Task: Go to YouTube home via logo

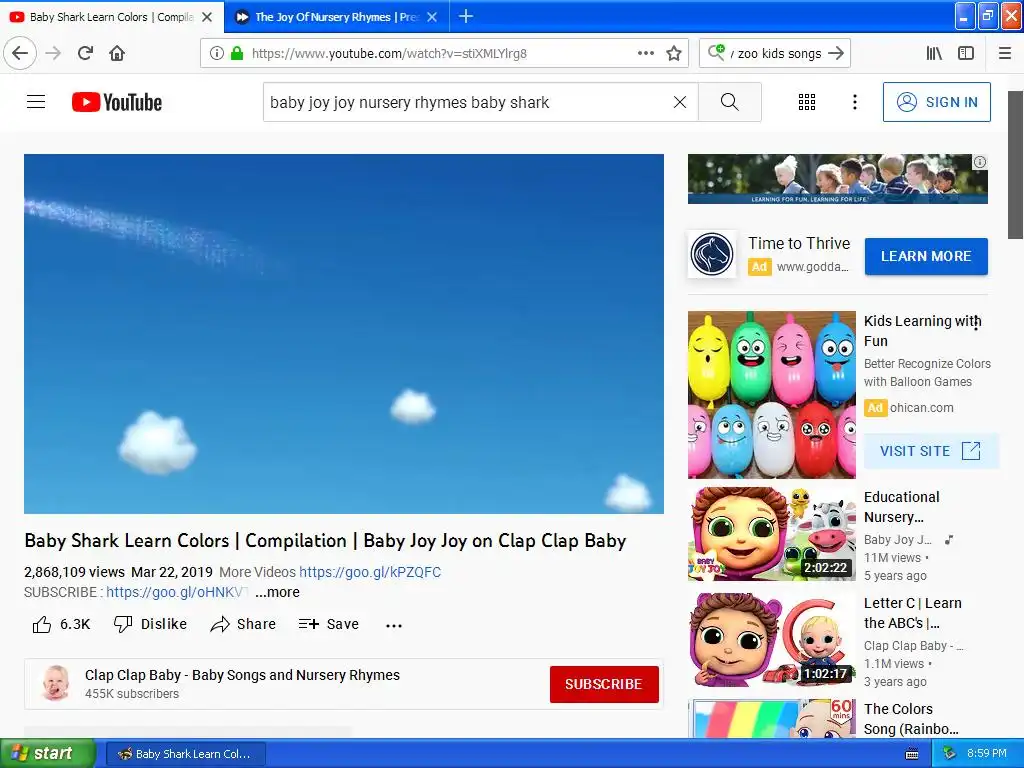Action: pyautogui.click(x=117, y=102)
